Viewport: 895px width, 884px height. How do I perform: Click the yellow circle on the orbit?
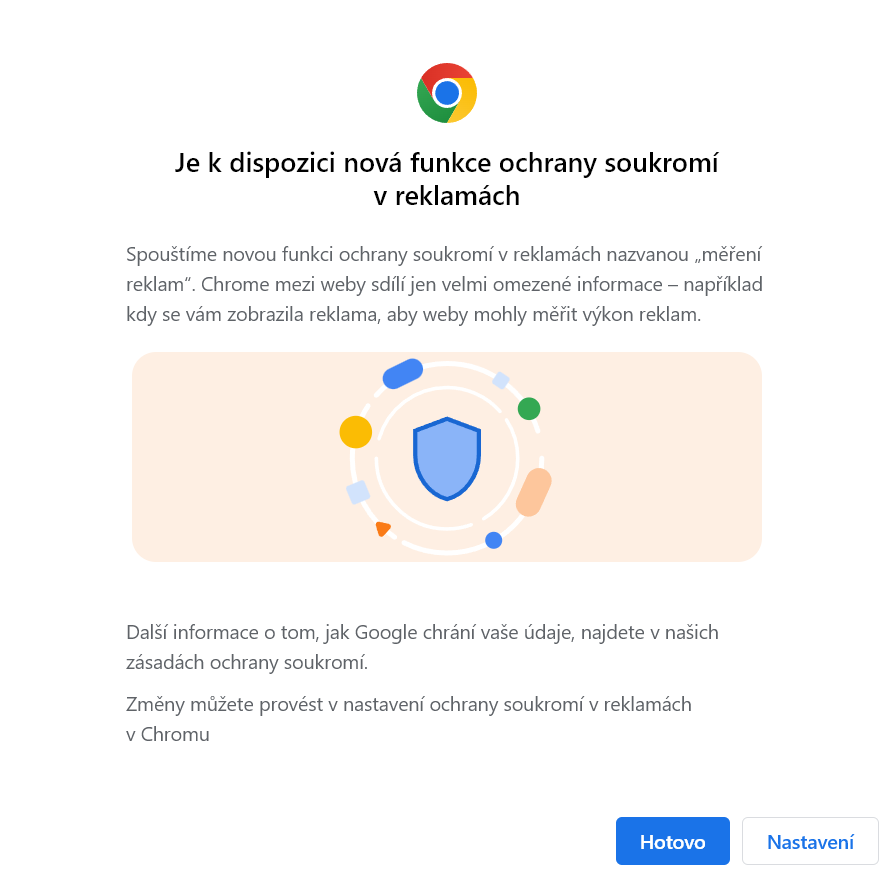[x=356, y=432]
